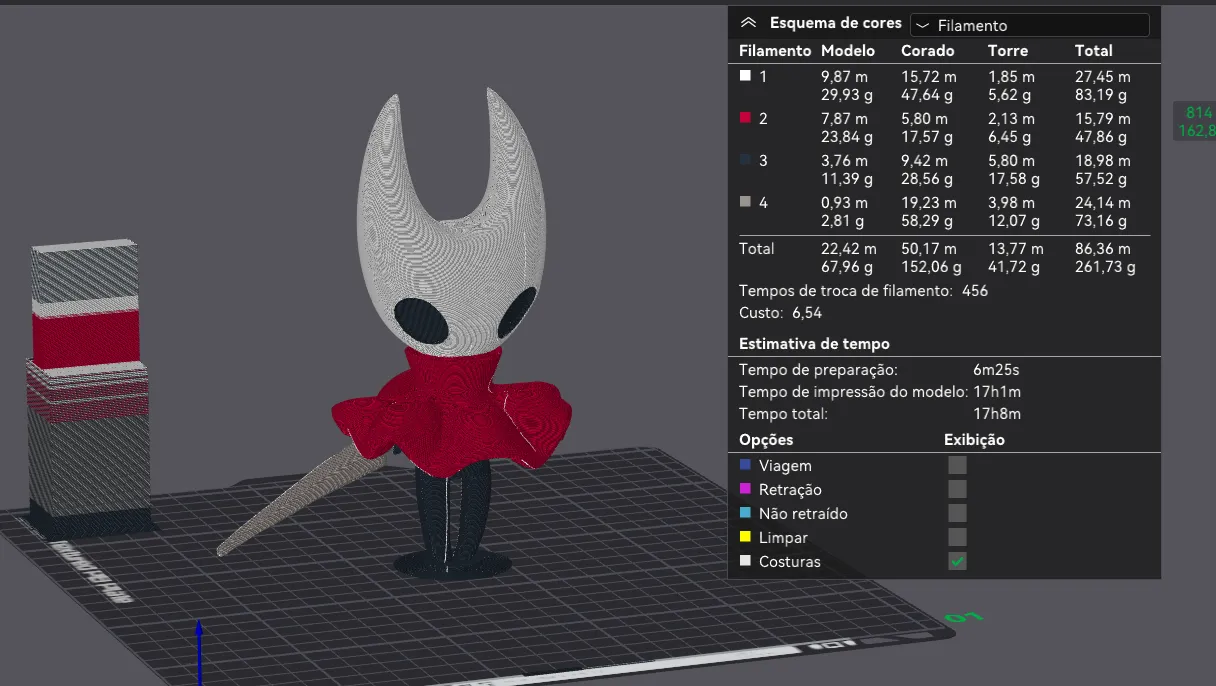Select the gray filament 4 swatch
This screenshot has height=686, width=1216.
[745, 202]
